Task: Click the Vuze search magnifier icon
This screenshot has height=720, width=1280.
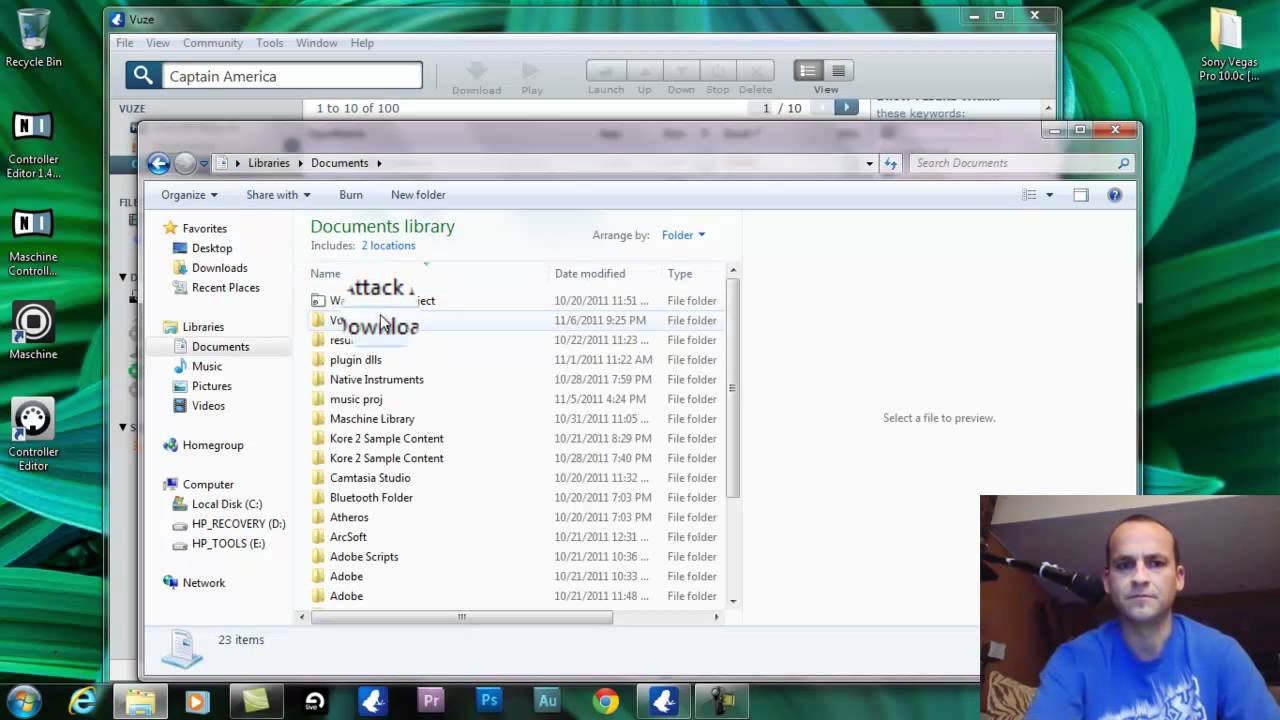Action: click(x=143, y=76)
